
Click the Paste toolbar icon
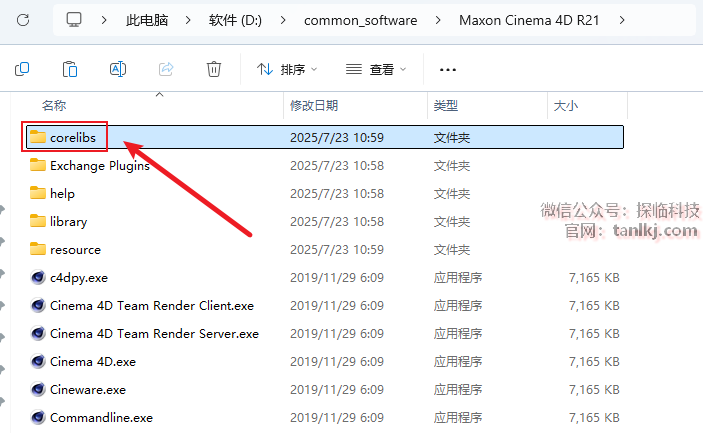(70, 69)
